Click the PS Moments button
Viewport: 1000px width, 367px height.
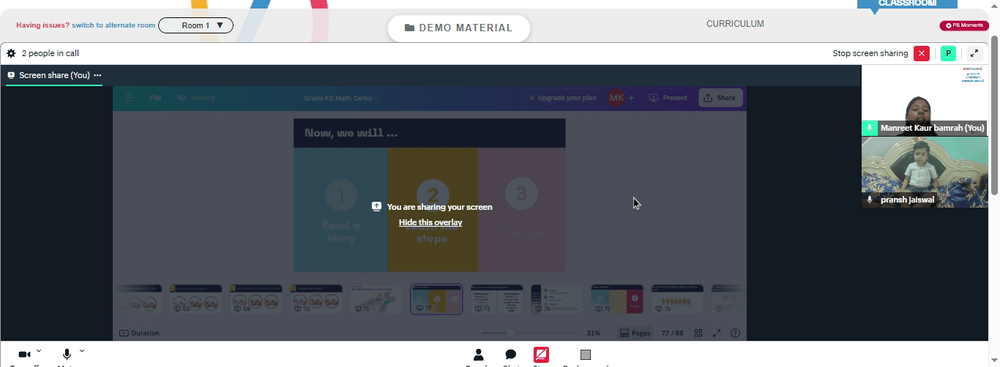click(964, 26)
